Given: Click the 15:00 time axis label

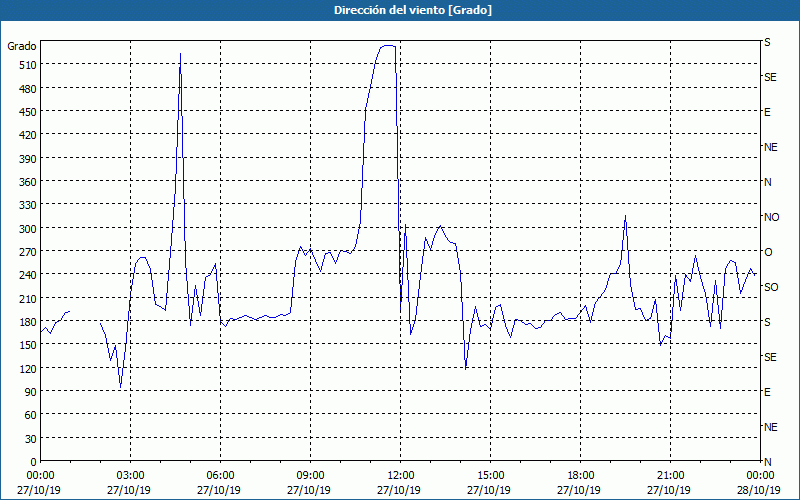Looking at the screenshot, I should coord(490,476).
